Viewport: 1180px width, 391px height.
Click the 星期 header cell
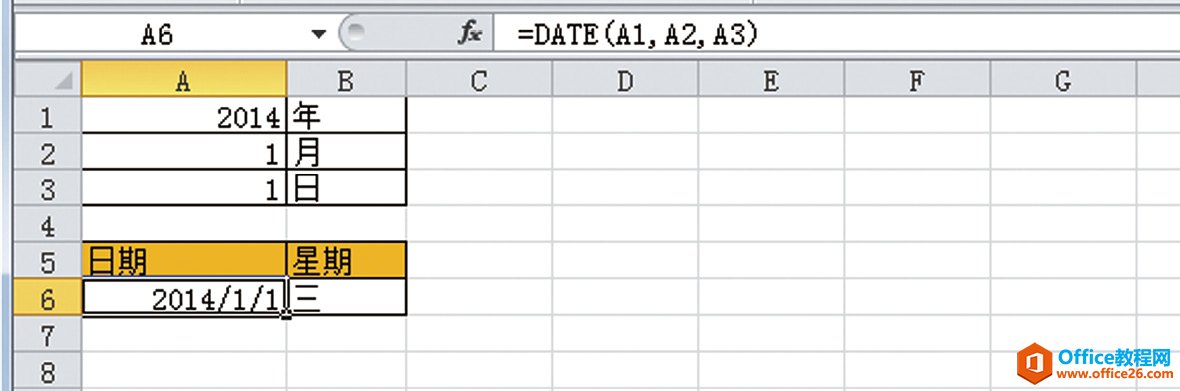[346, 260]
